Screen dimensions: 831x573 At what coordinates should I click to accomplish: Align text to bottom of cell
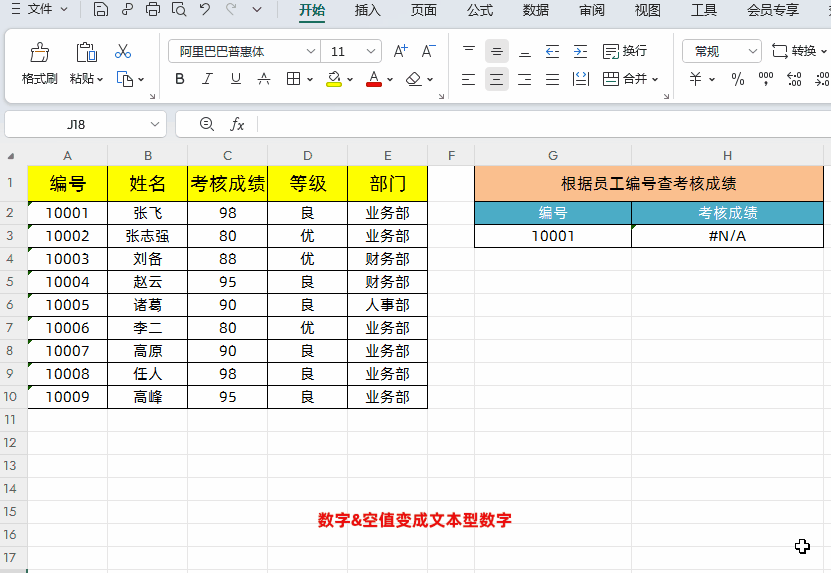(525, 51)
